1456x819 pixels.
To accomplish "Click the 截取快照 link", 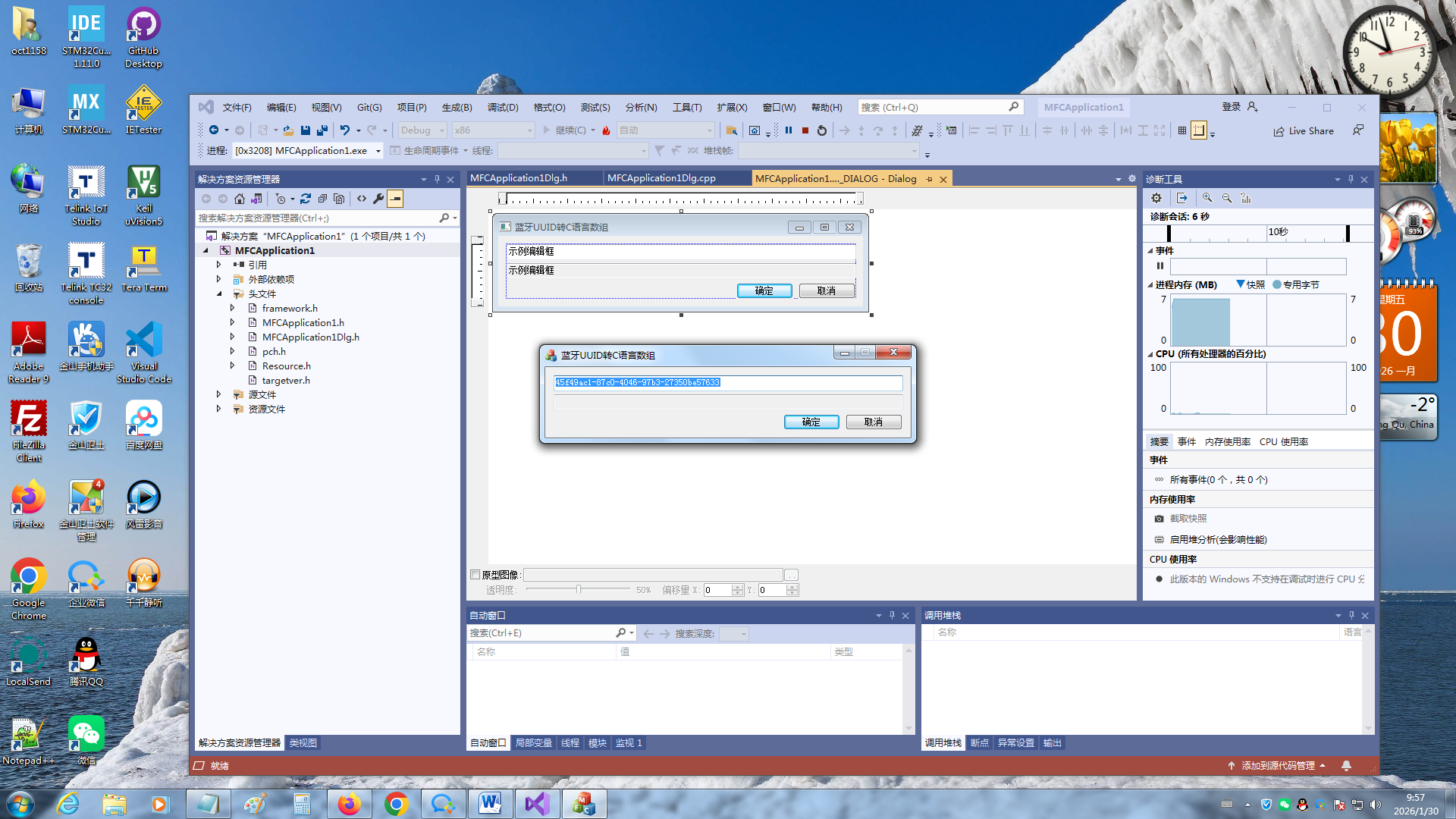I will click(1188, 519).
